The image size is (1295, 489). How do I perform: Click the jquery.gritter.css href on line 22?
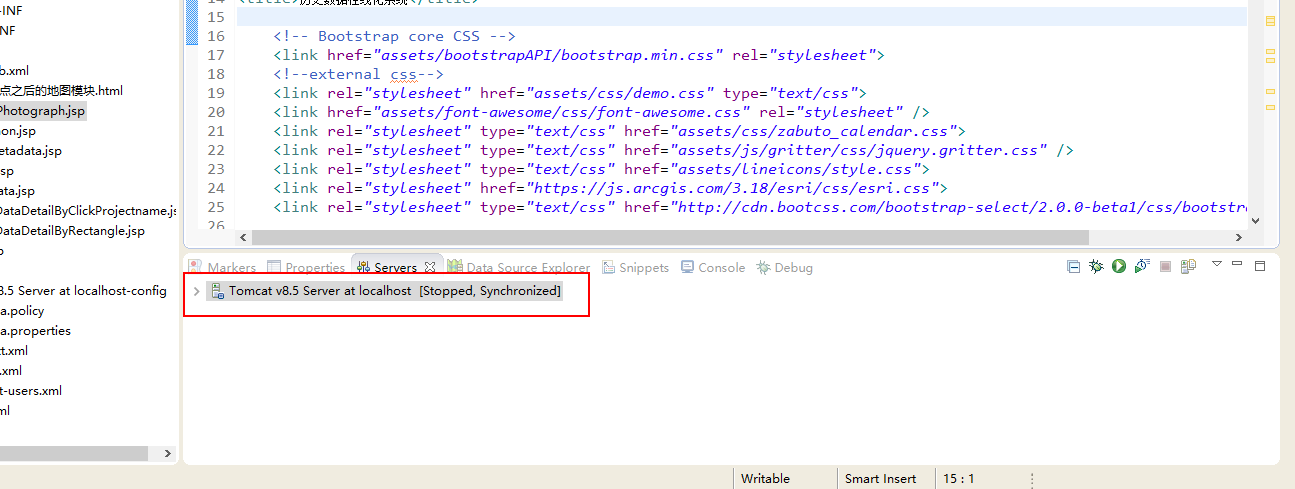pyautogui.click(x=860, y=150)
